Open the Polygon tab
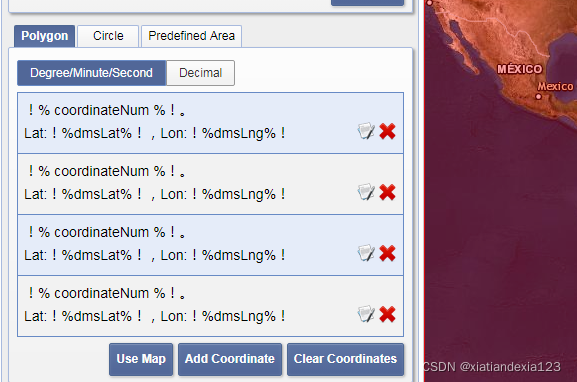 coord(45,36)
